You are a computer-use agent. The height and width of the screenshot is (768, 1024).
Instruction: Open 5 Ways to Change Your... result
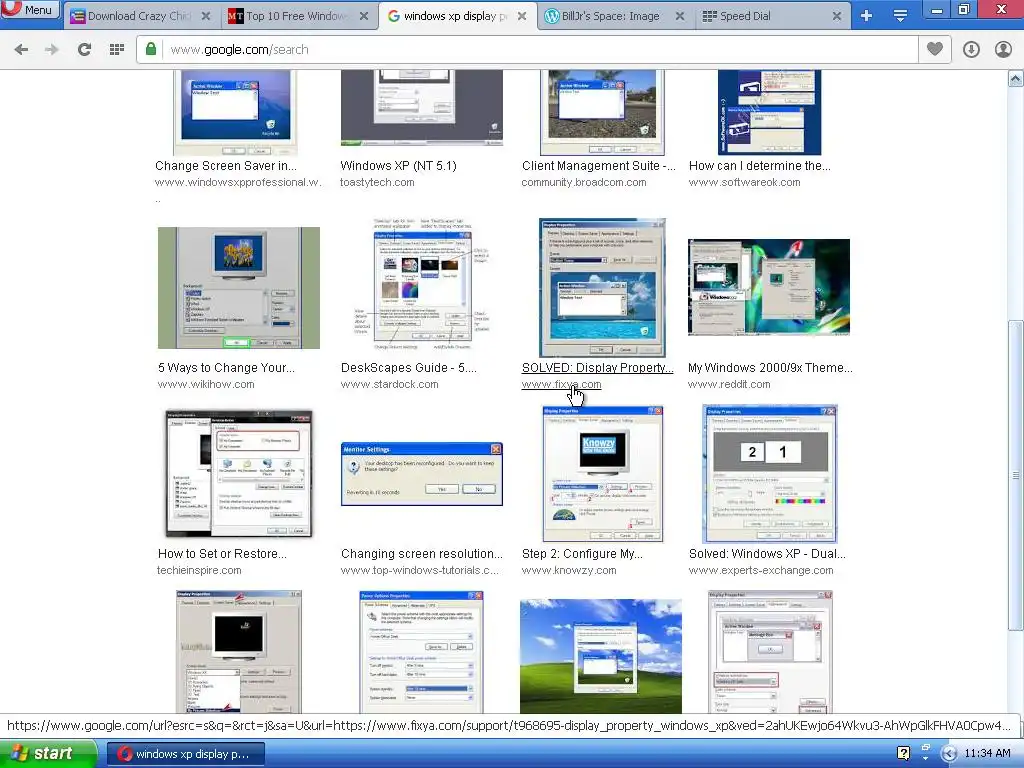(x=226, y=368)
